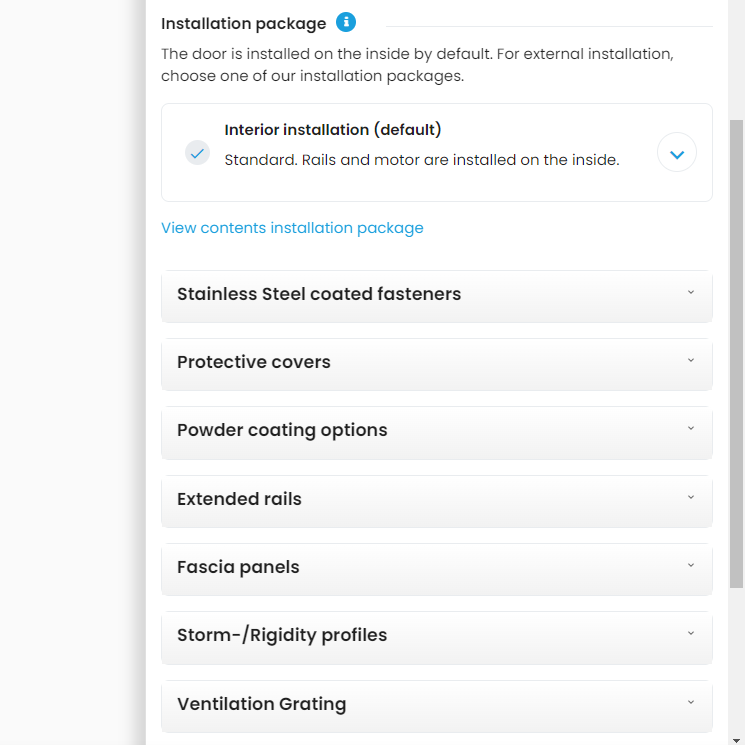Expand the Protective covers section

(x=254, y=363)
